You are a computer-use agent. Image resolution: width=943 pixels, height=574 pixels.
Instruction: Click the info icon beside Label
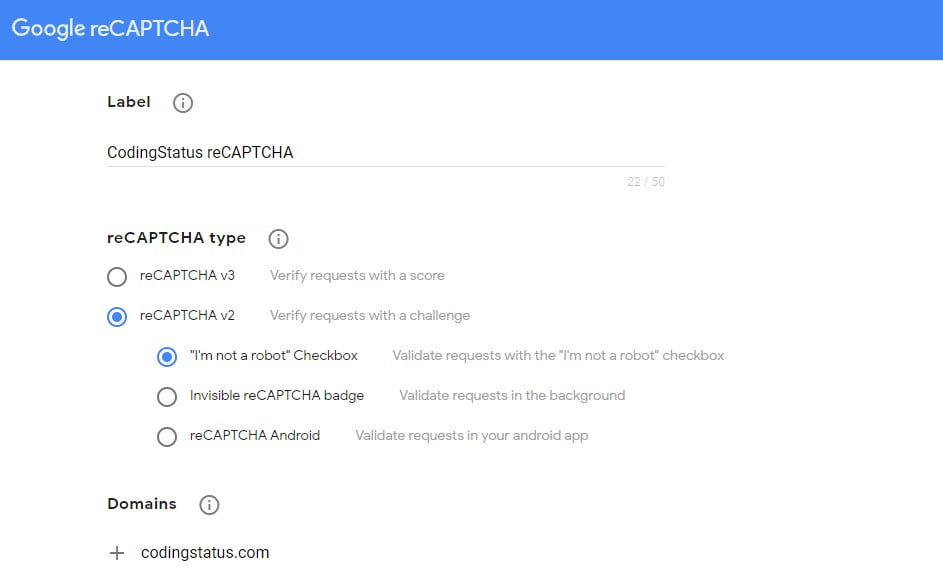tap(183, 102)
